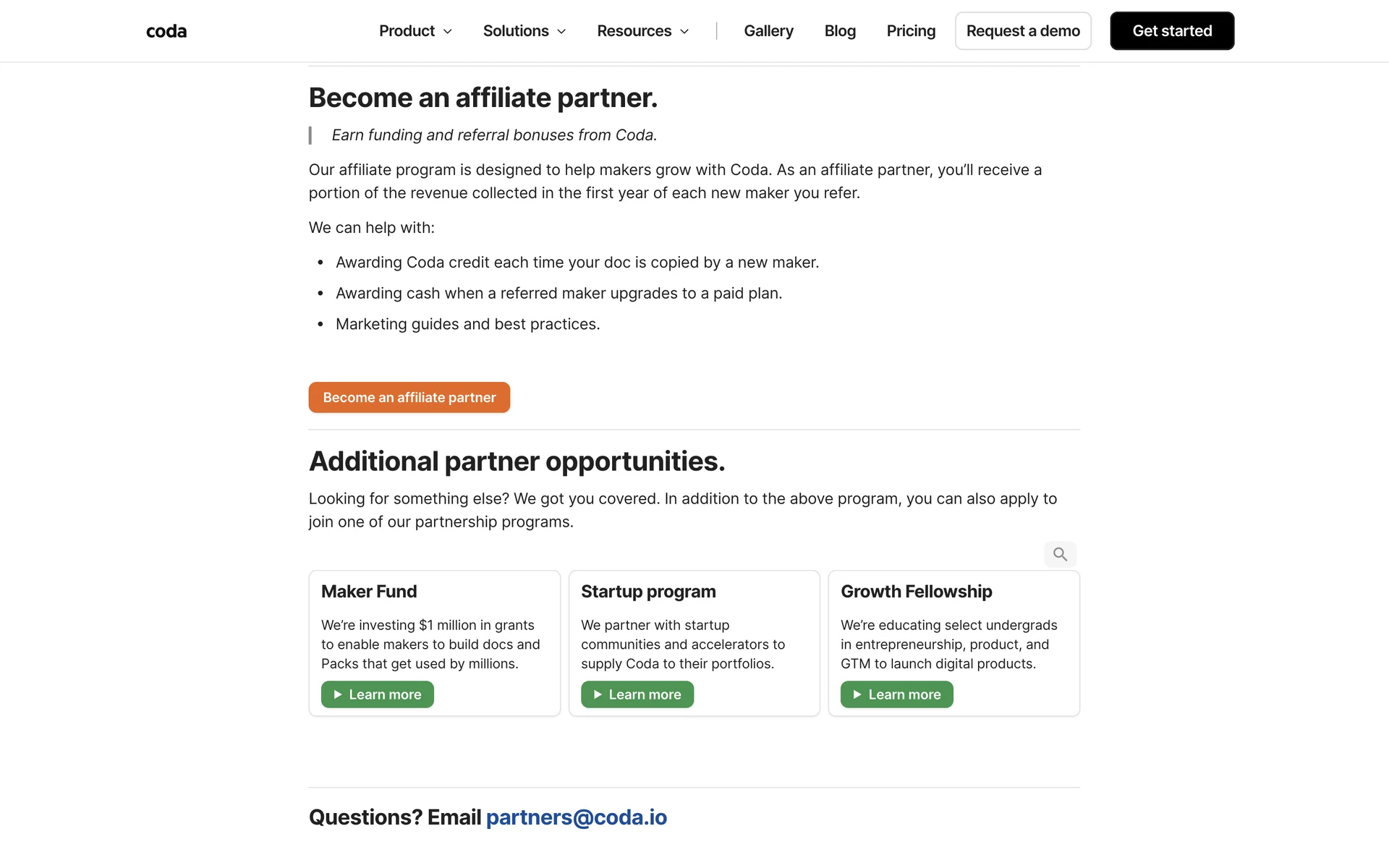Open the Resources dropdown chevron
Image resolution: width=1389 pixels, height=868 pixels.
(x=684, y=31)
